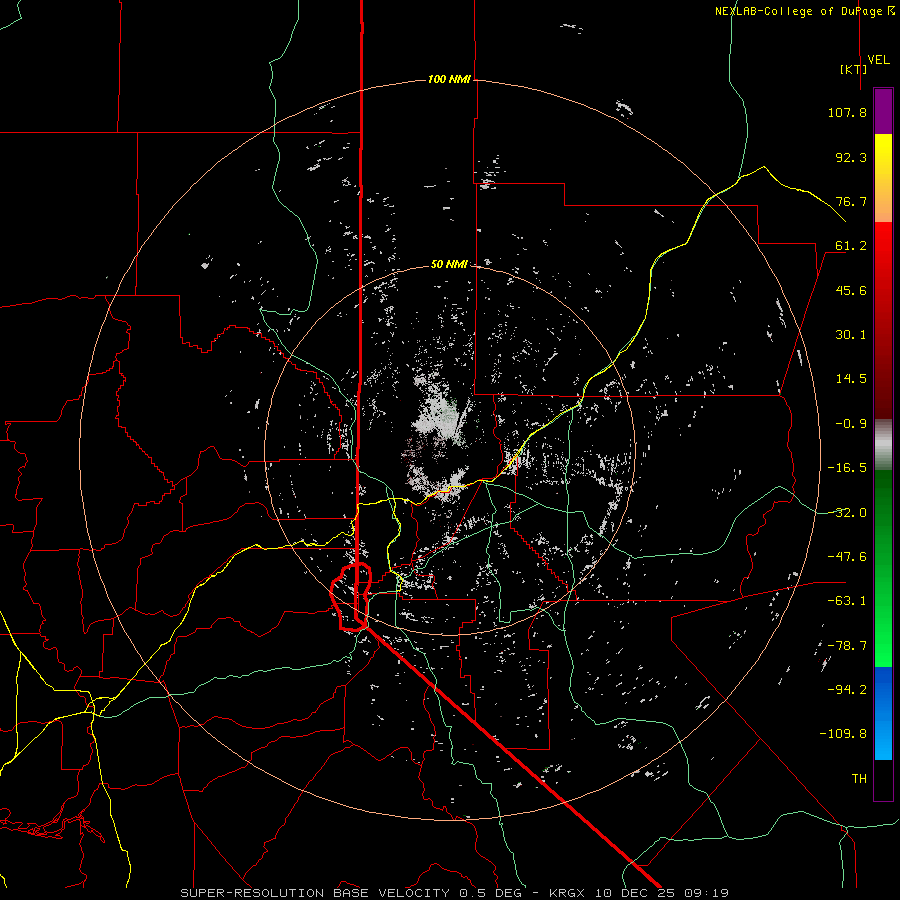Image resolution: width=900 pixels, height=900 pixels.
Task: Select the purple segment of the velocity scale
Action: [883, 111]
